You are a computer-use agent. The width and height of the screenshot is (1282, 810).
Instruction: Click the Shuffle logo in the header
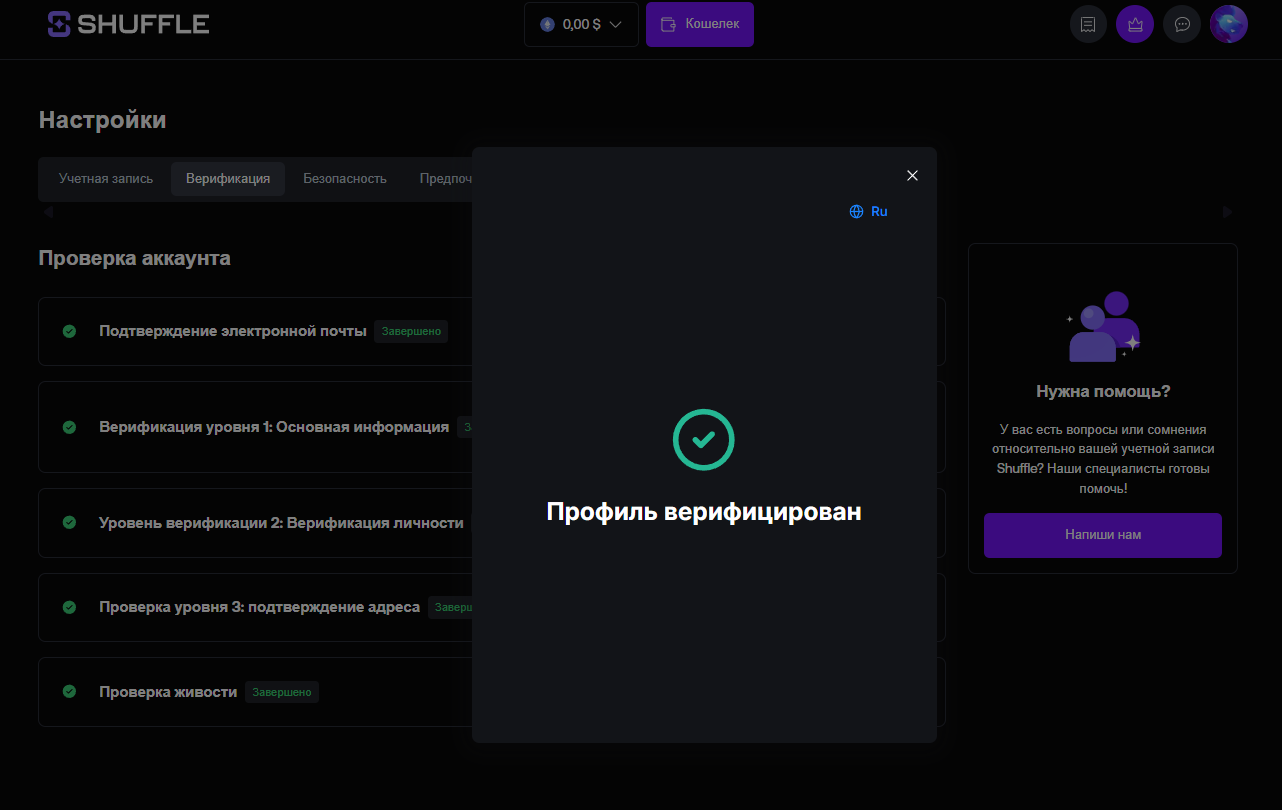128,24
